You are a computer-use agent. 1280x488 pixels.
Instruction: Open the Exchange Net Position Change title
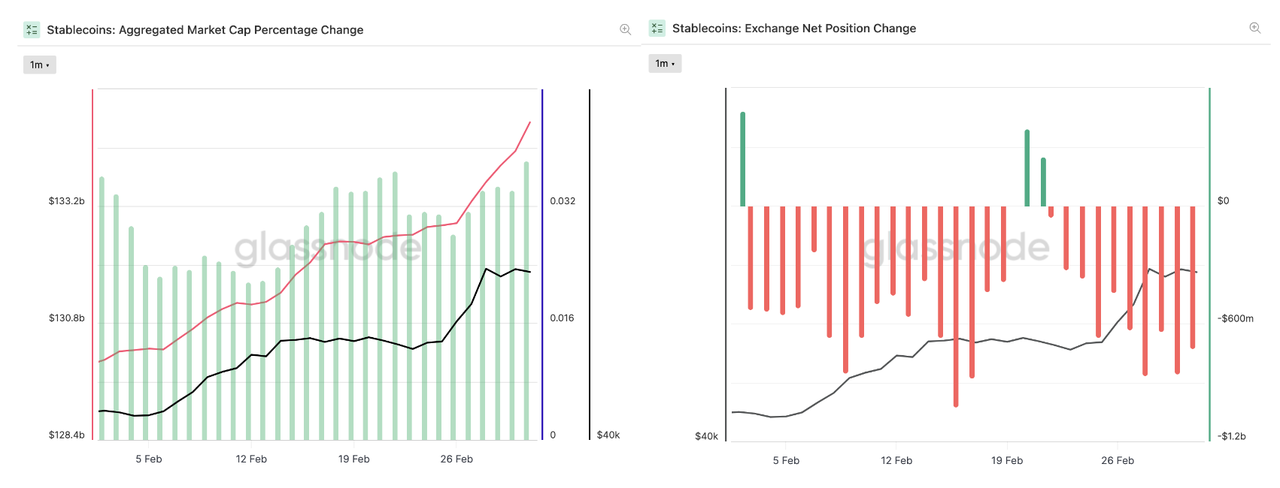794,29
